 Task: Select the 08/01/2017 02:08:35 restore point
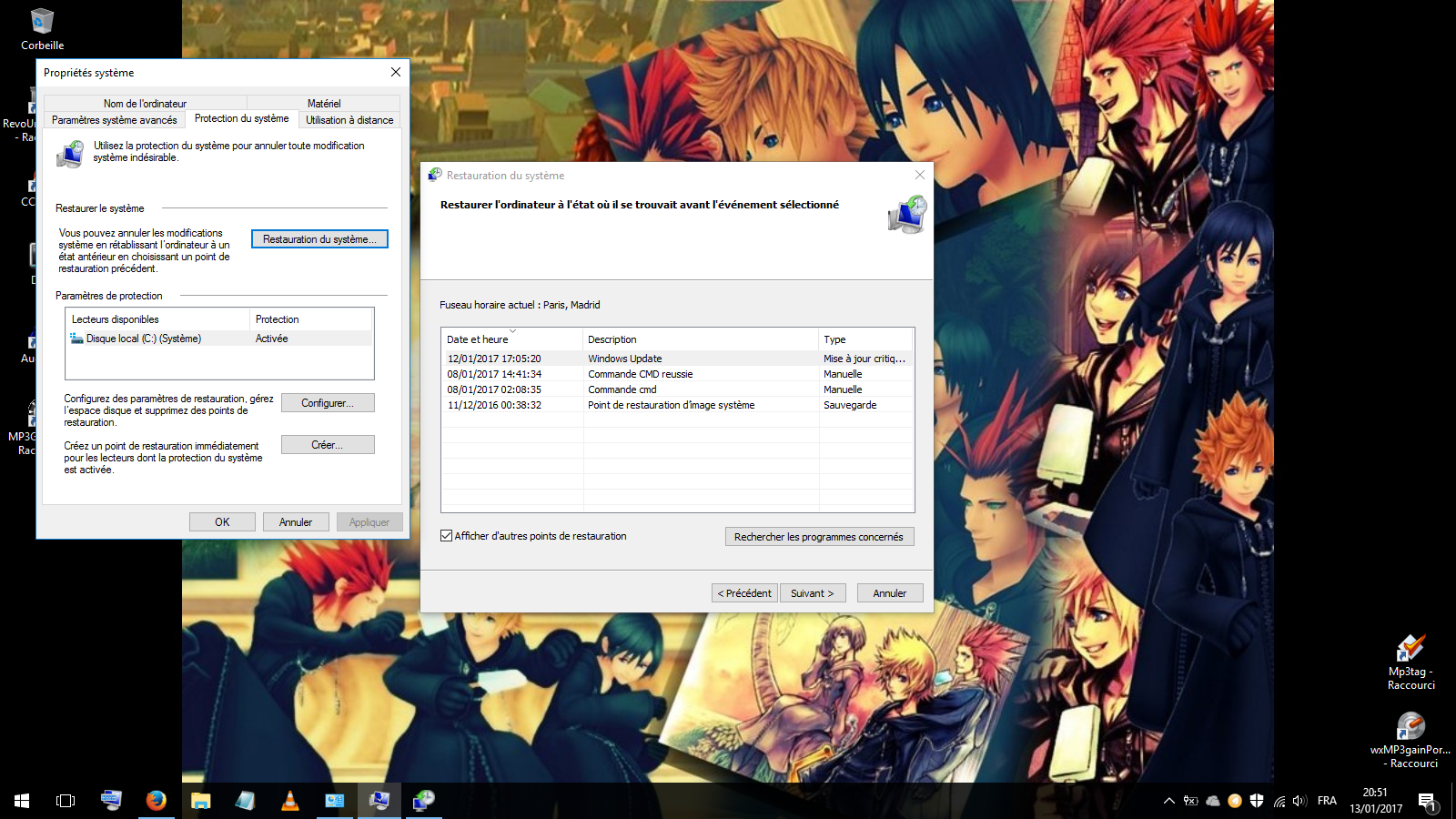(x=677, y=389)
